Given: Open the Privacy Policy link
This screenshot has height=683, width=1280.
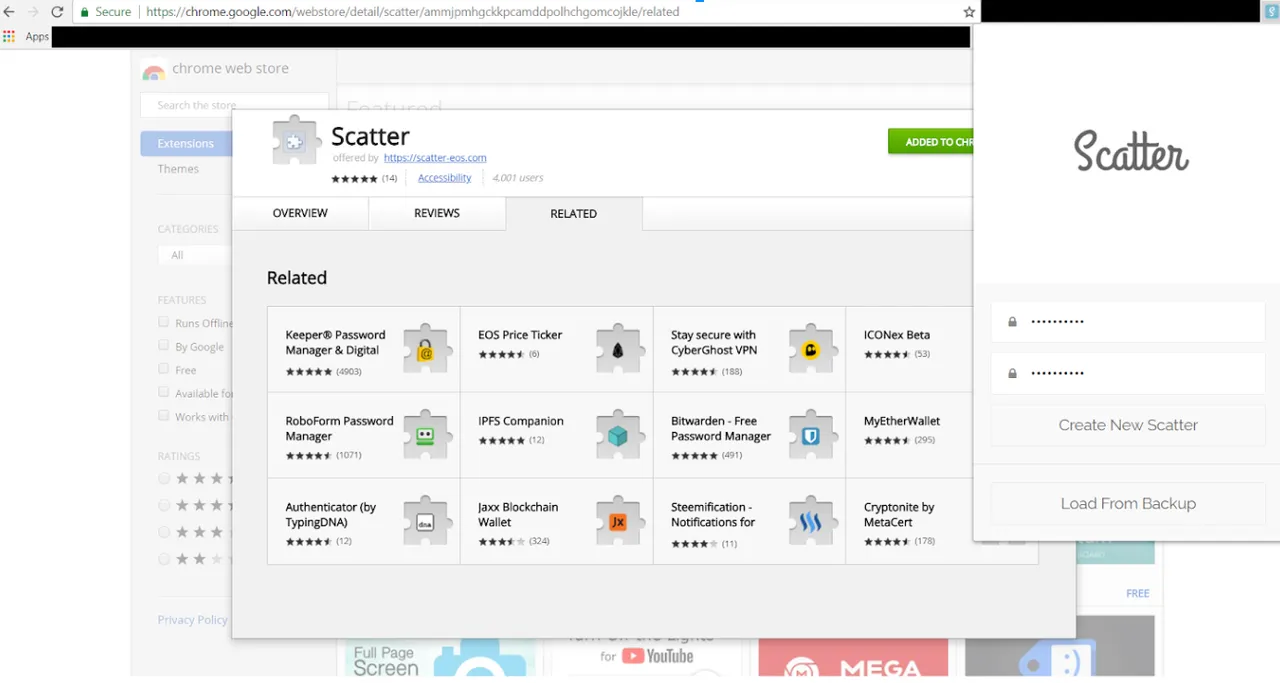Looking at the screenshot, I should [192, 620].
